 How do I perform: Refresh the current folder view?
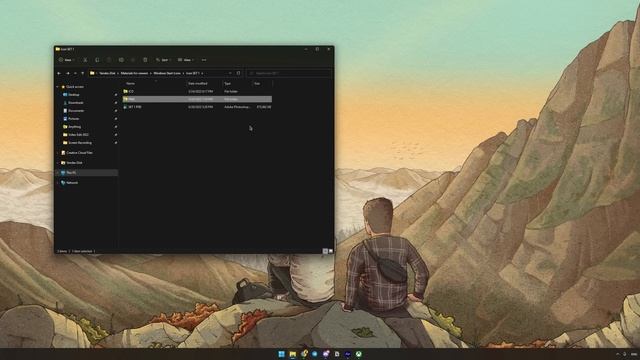coord(238,73)
